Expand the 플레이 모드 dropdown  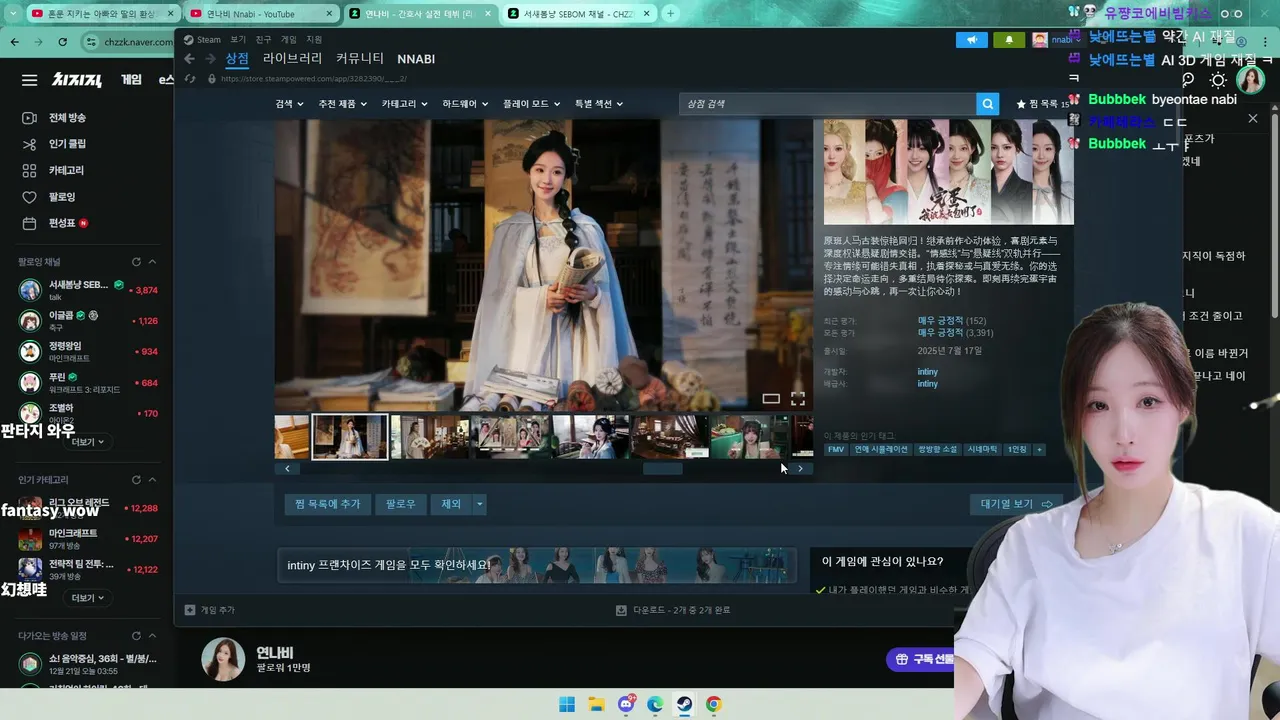531,104
